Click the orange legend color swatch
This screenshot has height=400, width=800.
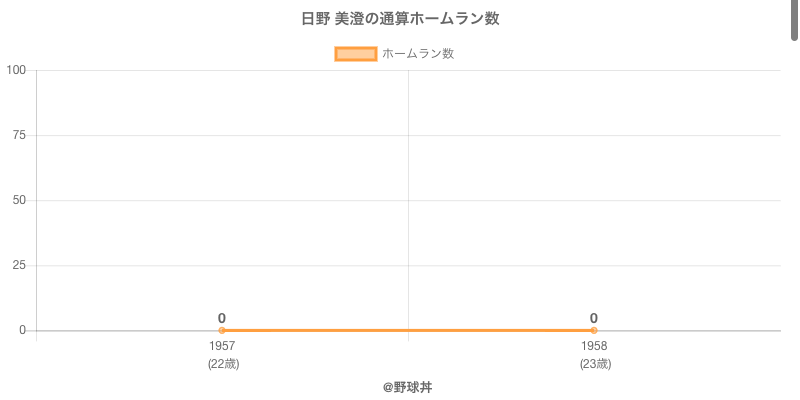(x=355, y=54)
